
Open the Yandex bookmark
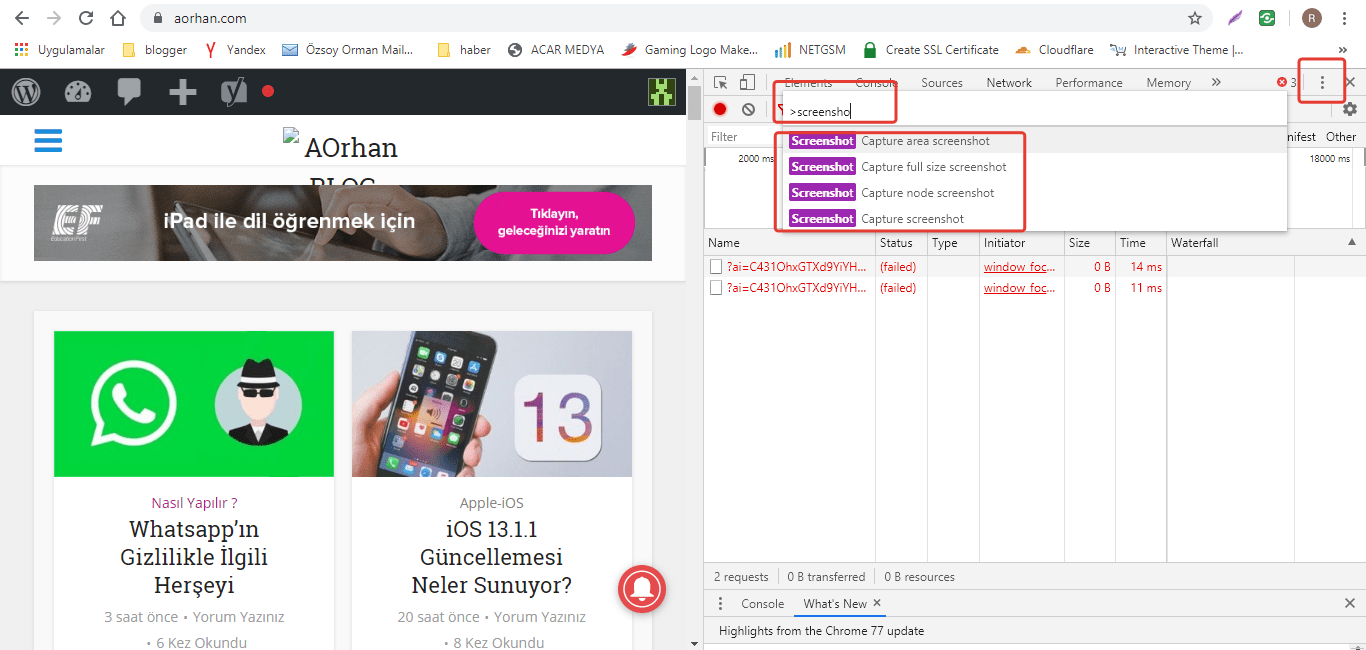tap(235, 50)
